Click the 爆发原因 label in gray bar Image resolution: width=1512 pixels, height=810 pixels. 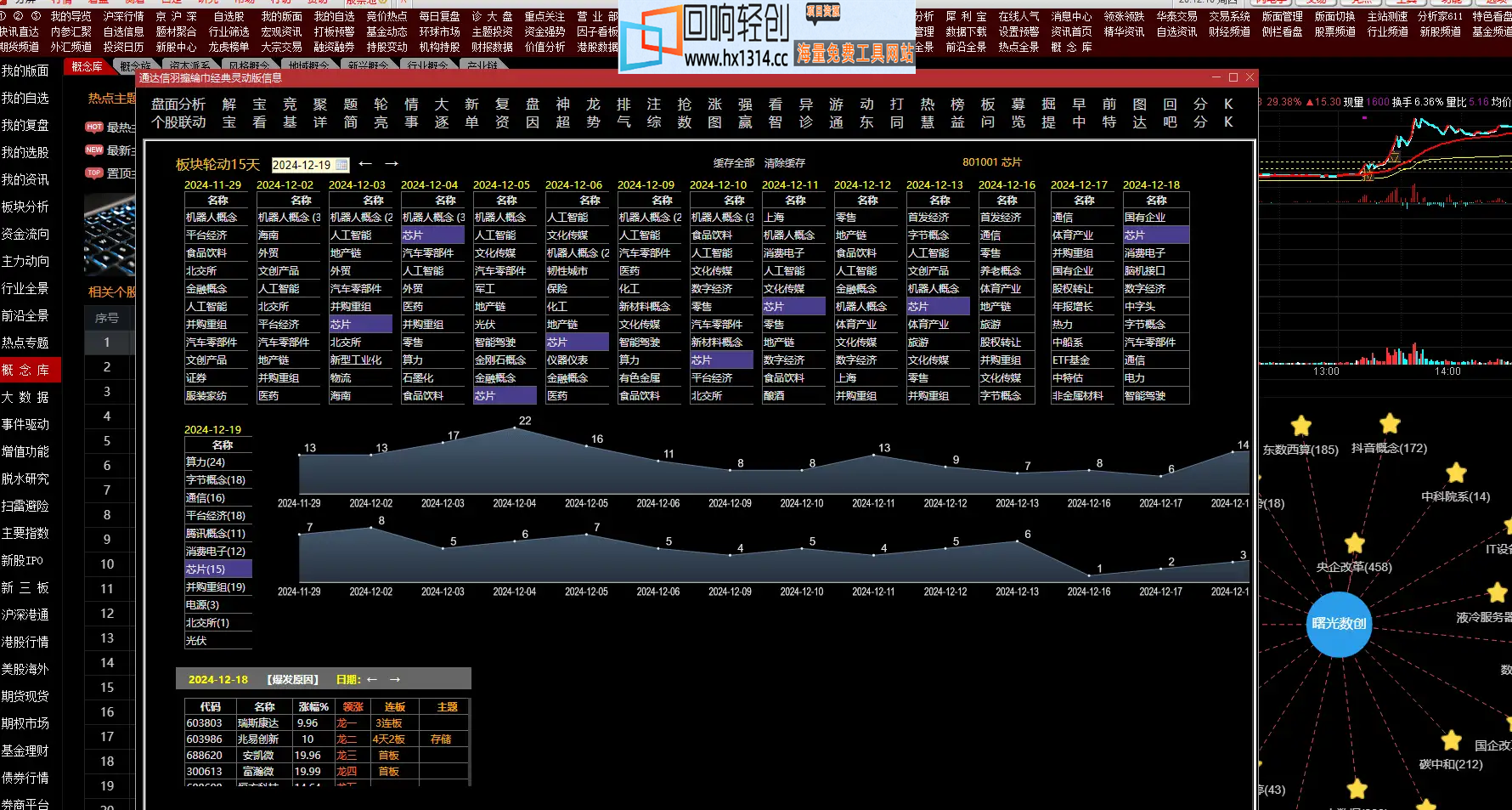[293, 680]
